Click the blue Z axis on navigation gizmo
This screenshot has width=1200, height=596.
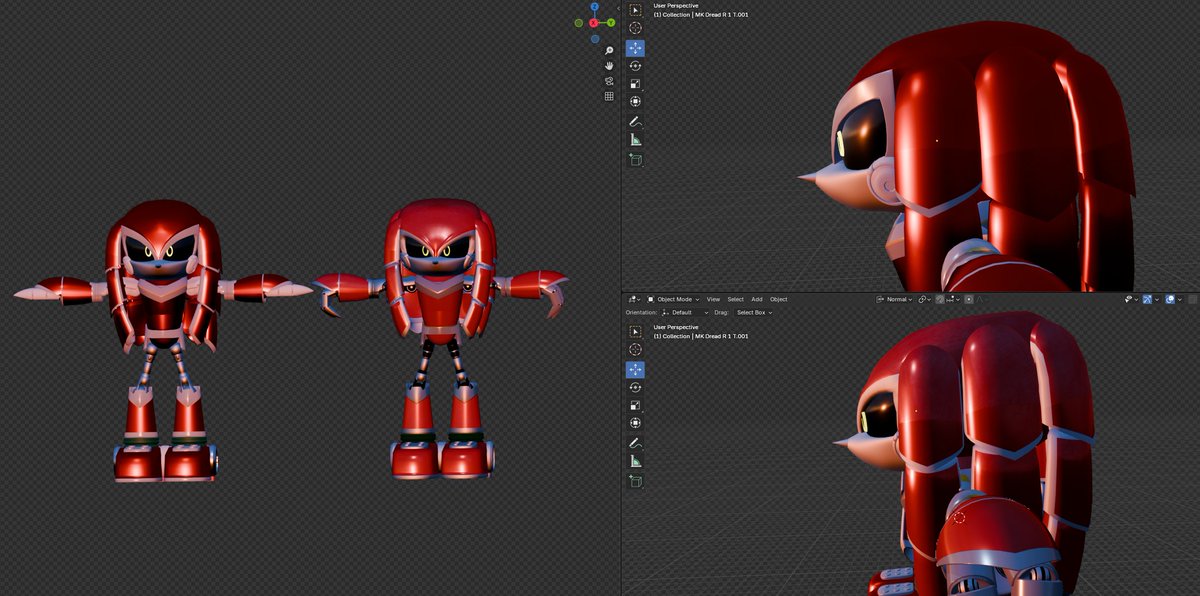pos(595,7)
